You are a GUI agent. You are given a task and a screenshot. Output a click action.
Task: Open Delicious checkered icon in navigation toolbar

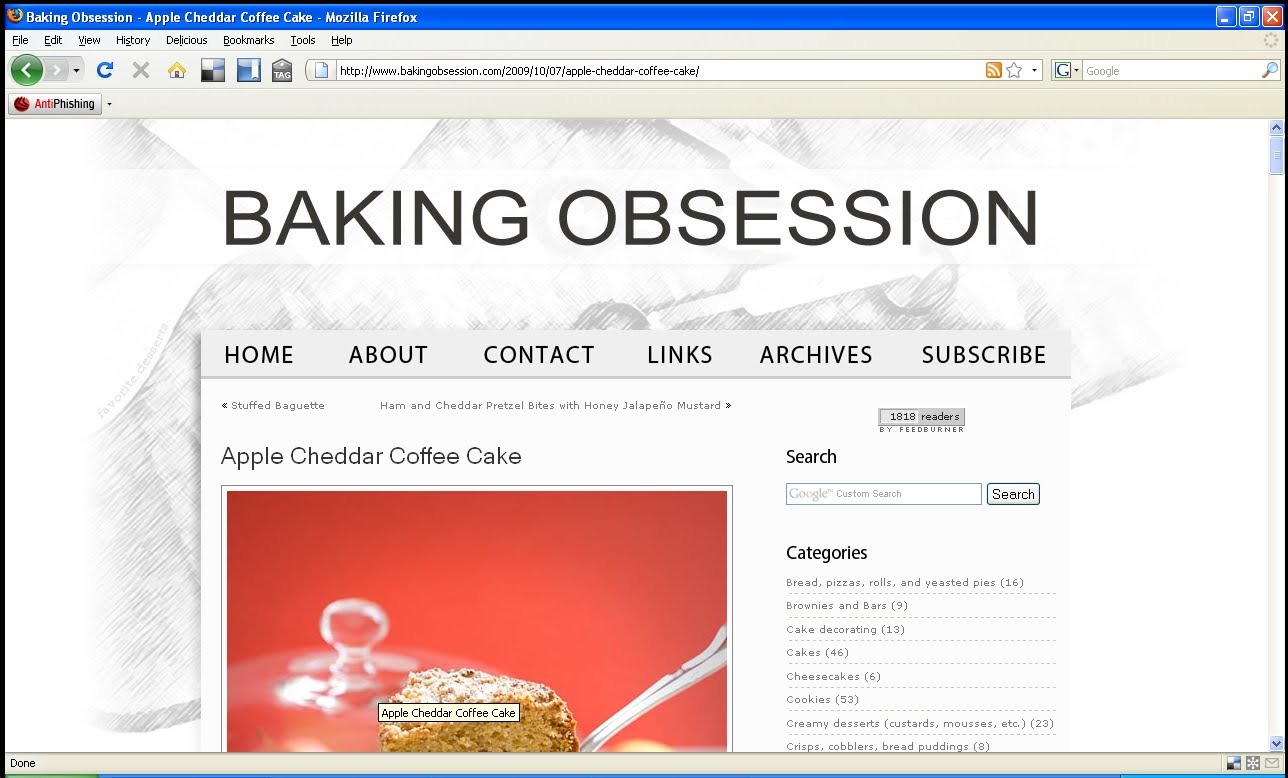[213, 70]
